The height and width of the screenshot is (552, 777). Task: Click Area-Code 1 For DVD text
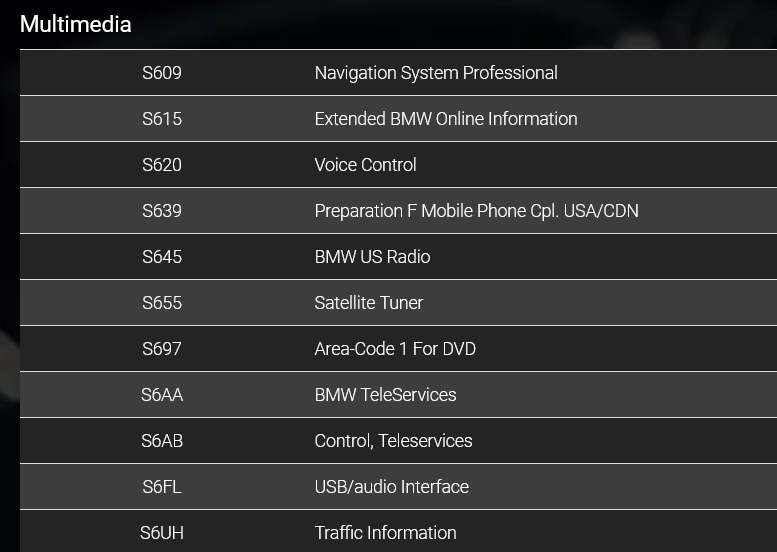395,349
